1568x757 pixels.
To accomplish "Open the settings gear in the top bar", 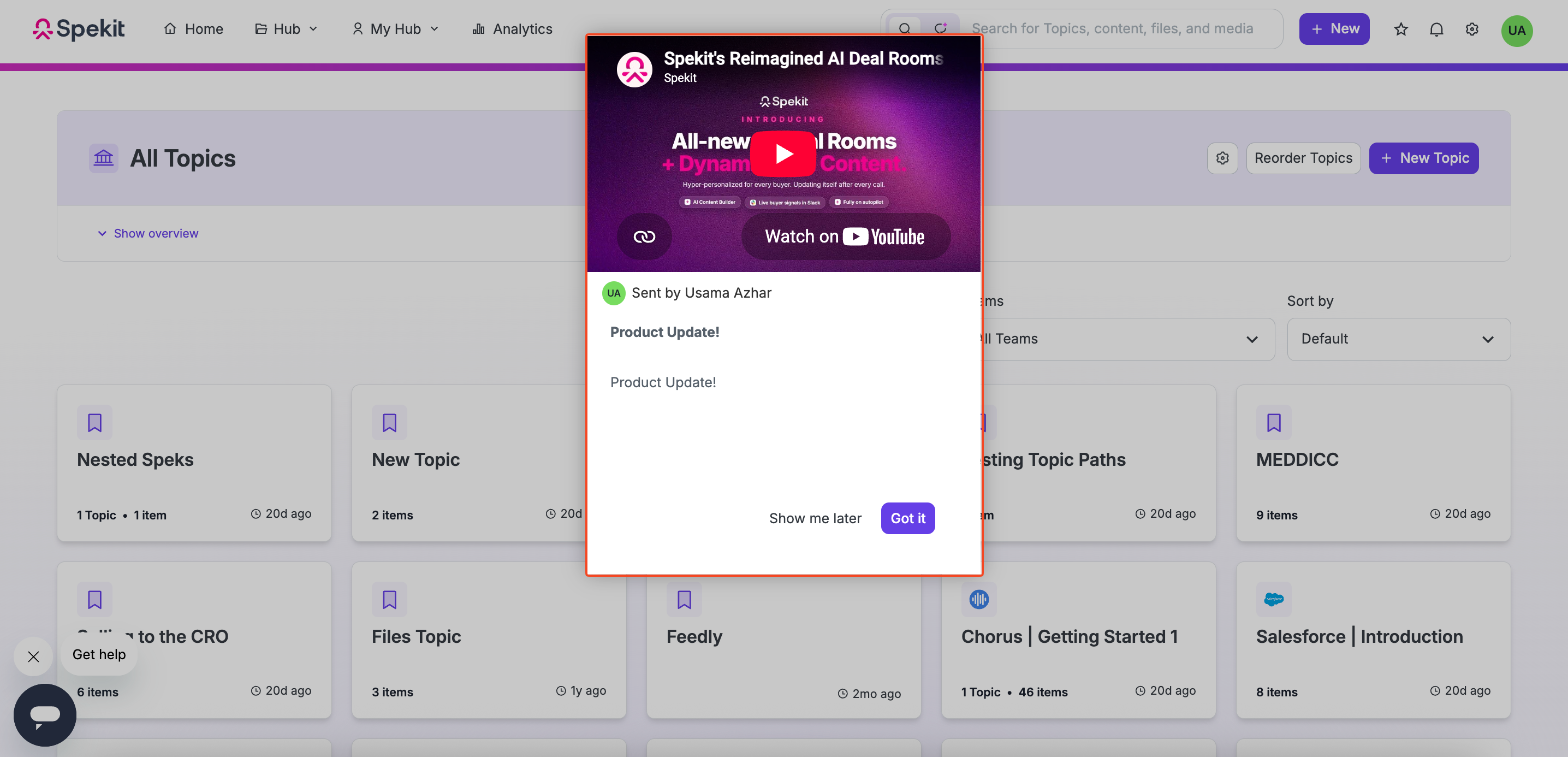I will 1472,29.
